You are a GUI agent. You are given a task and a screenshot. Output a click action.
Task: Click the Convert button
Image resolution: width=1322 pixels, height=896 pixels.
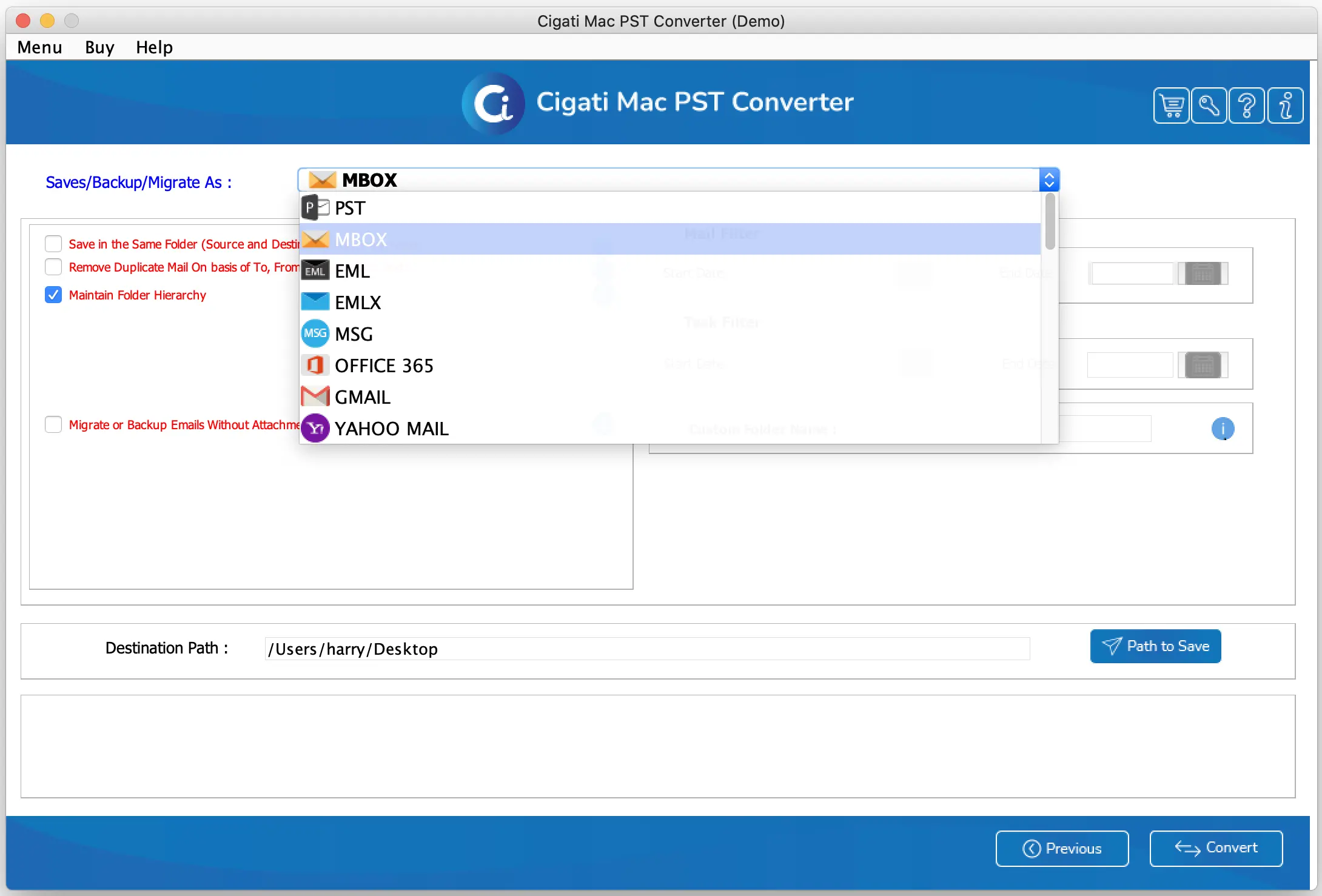pos(1216,849)
